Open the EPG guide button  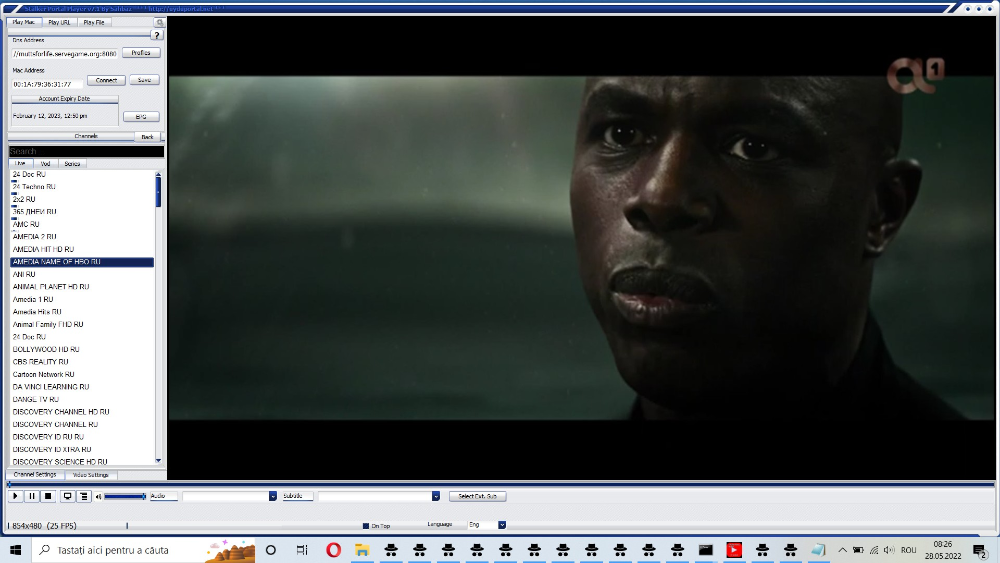point(141,117)
